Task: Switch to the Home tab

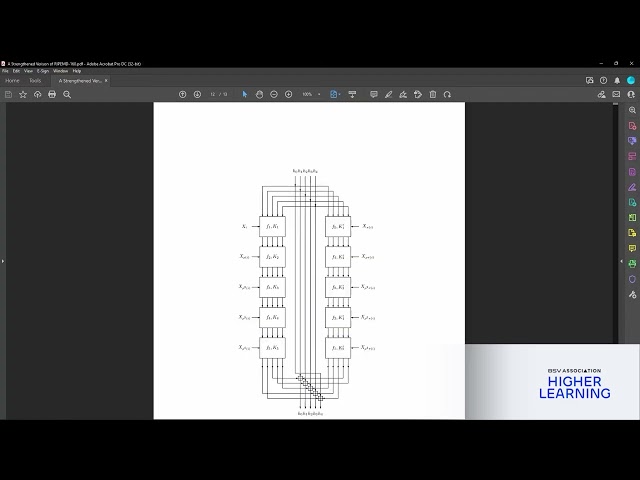Action: (12, 81)
